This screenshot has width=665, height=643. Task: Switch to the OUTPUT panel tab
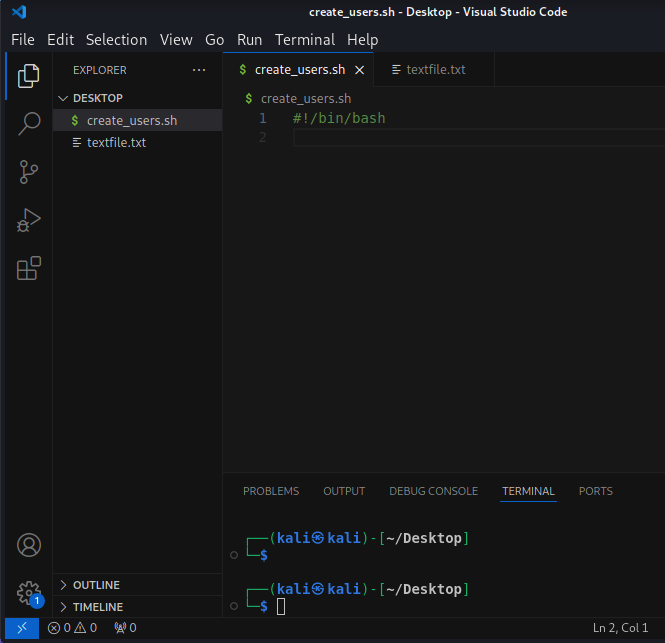tap(344, 491)
